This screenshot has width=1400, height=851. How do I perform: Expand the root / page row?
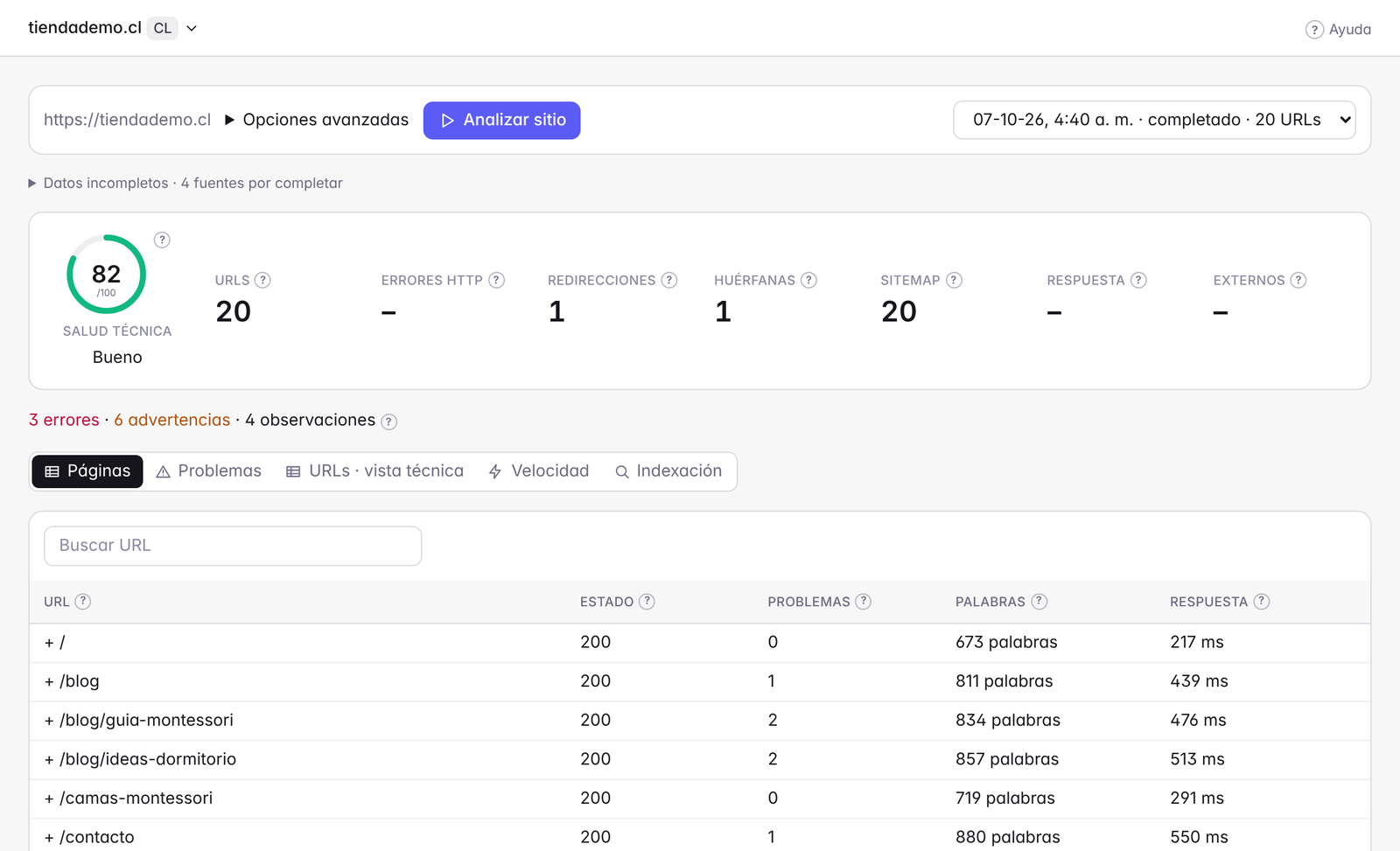(49, 643)
